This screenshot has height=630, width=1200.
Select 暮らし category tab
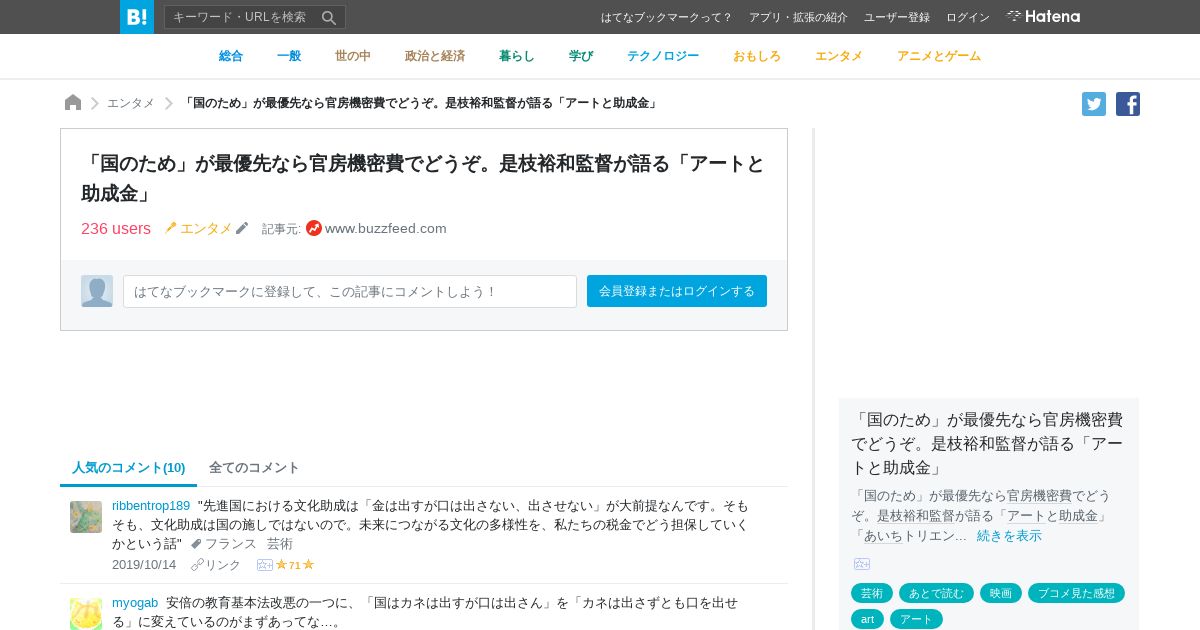[x=517, y=56]
